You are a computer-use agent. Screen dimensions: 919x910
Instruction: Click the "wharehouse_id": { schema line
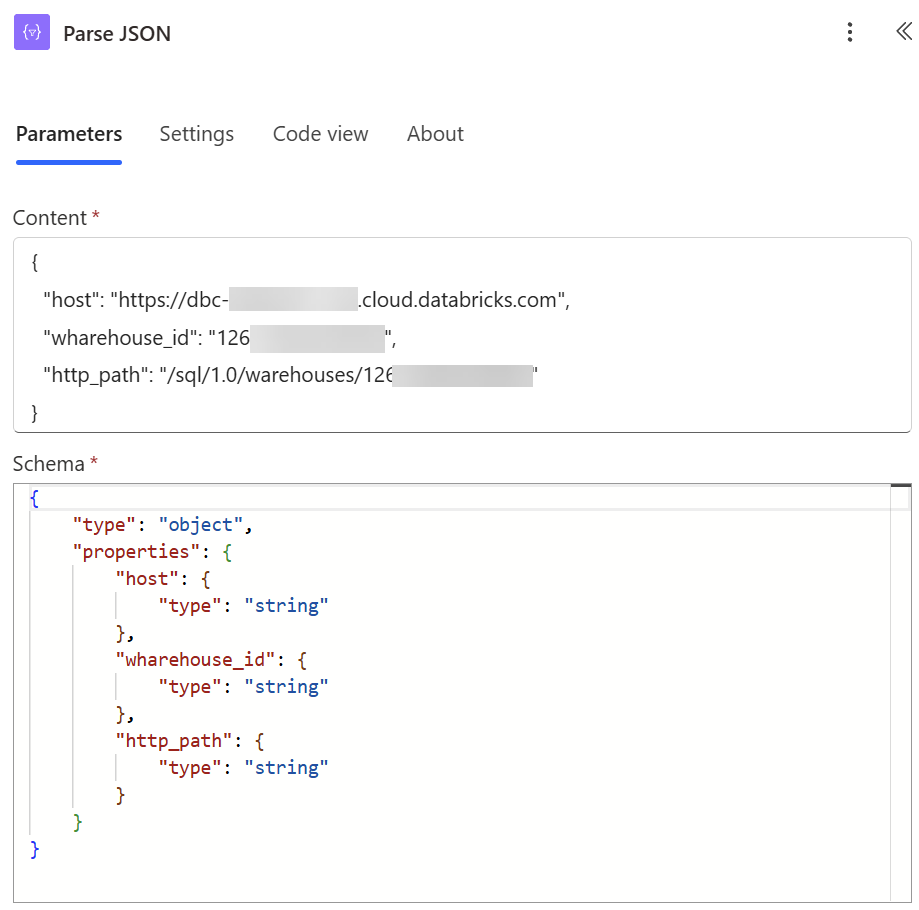pyautogui.click(x=211, y=660)
